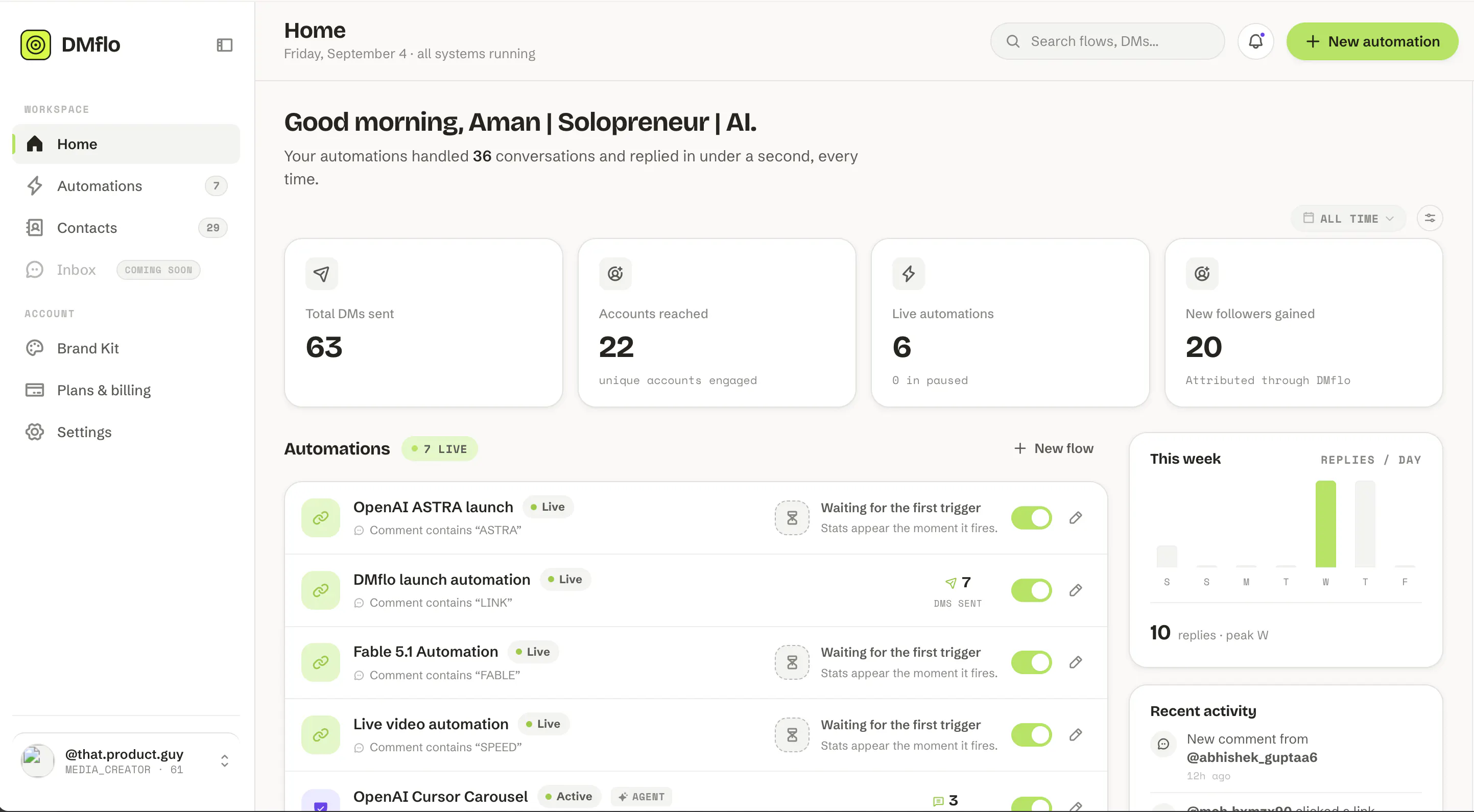This screenshot has width=1474, height=812.
Task: Click the Thursday bar in the weekly chart
Action: pos(1365,524)
